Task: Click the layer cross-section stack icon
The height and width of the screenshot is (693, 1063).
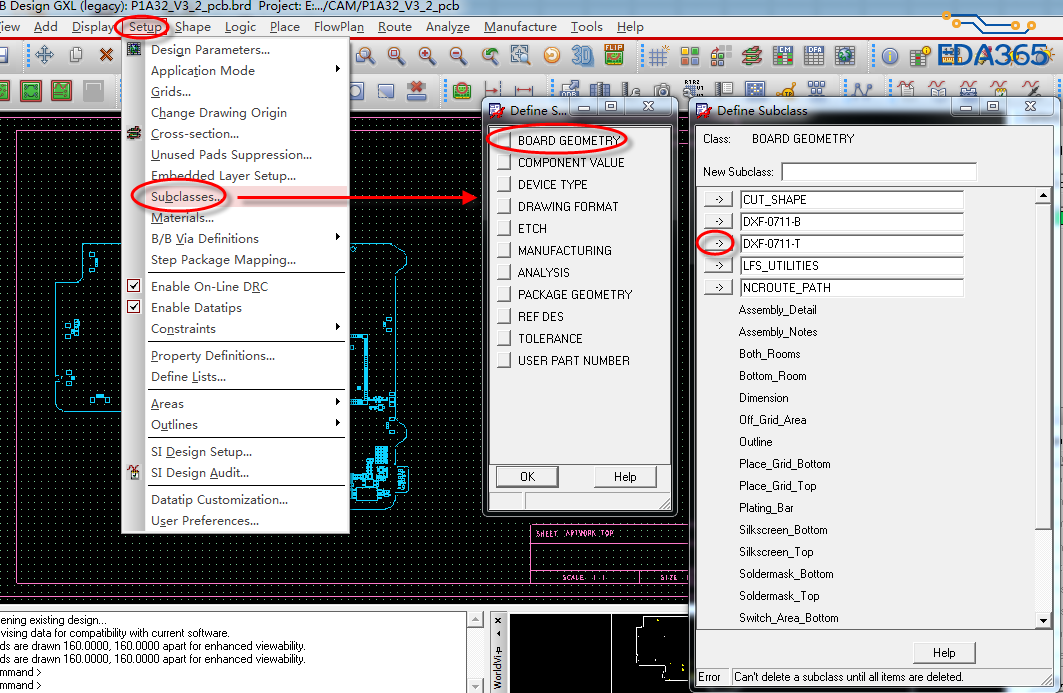Action: click(751, 56)
